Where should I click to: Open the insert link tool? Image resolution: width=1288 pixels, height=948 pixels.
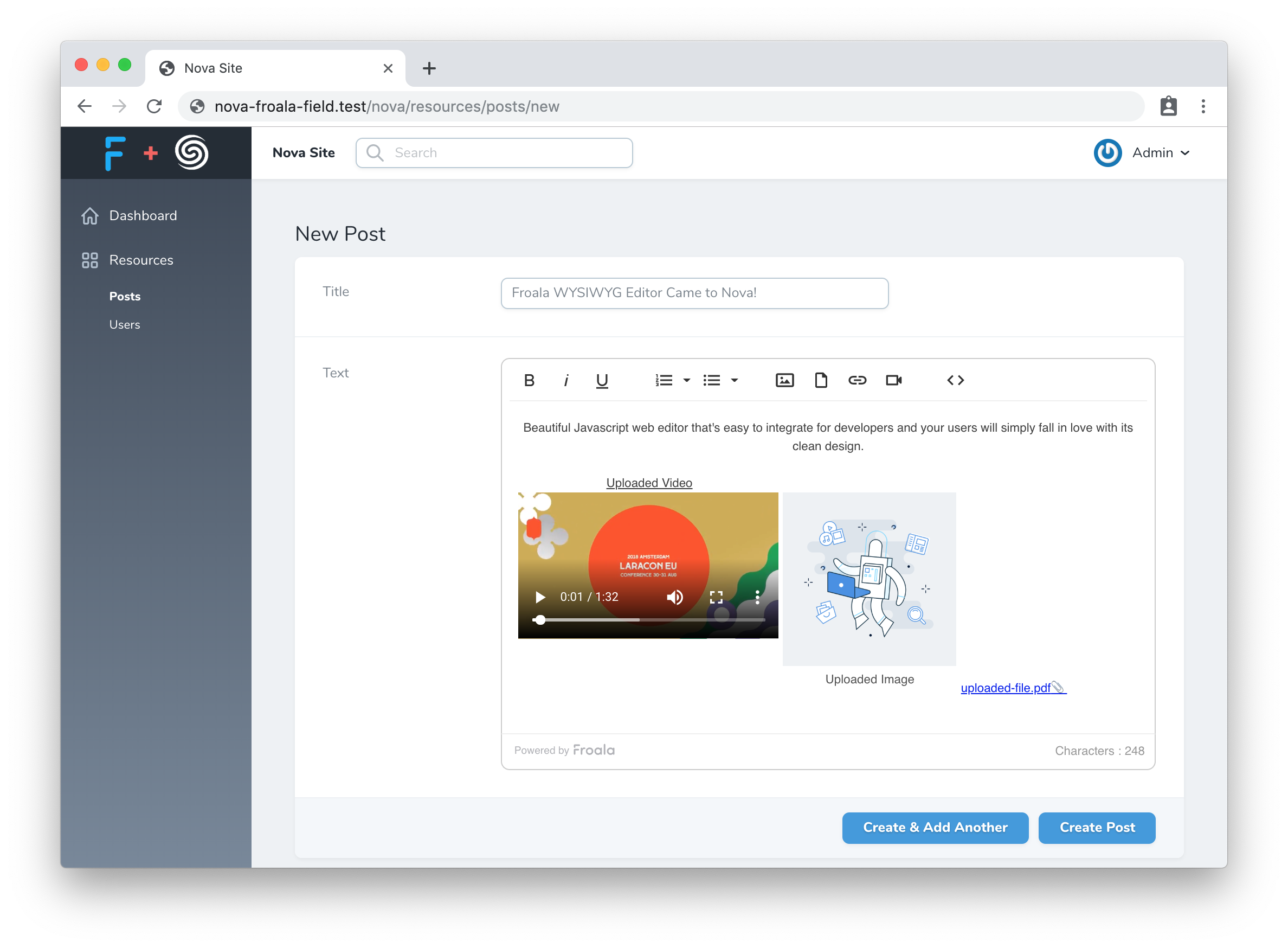pos(858,380)
